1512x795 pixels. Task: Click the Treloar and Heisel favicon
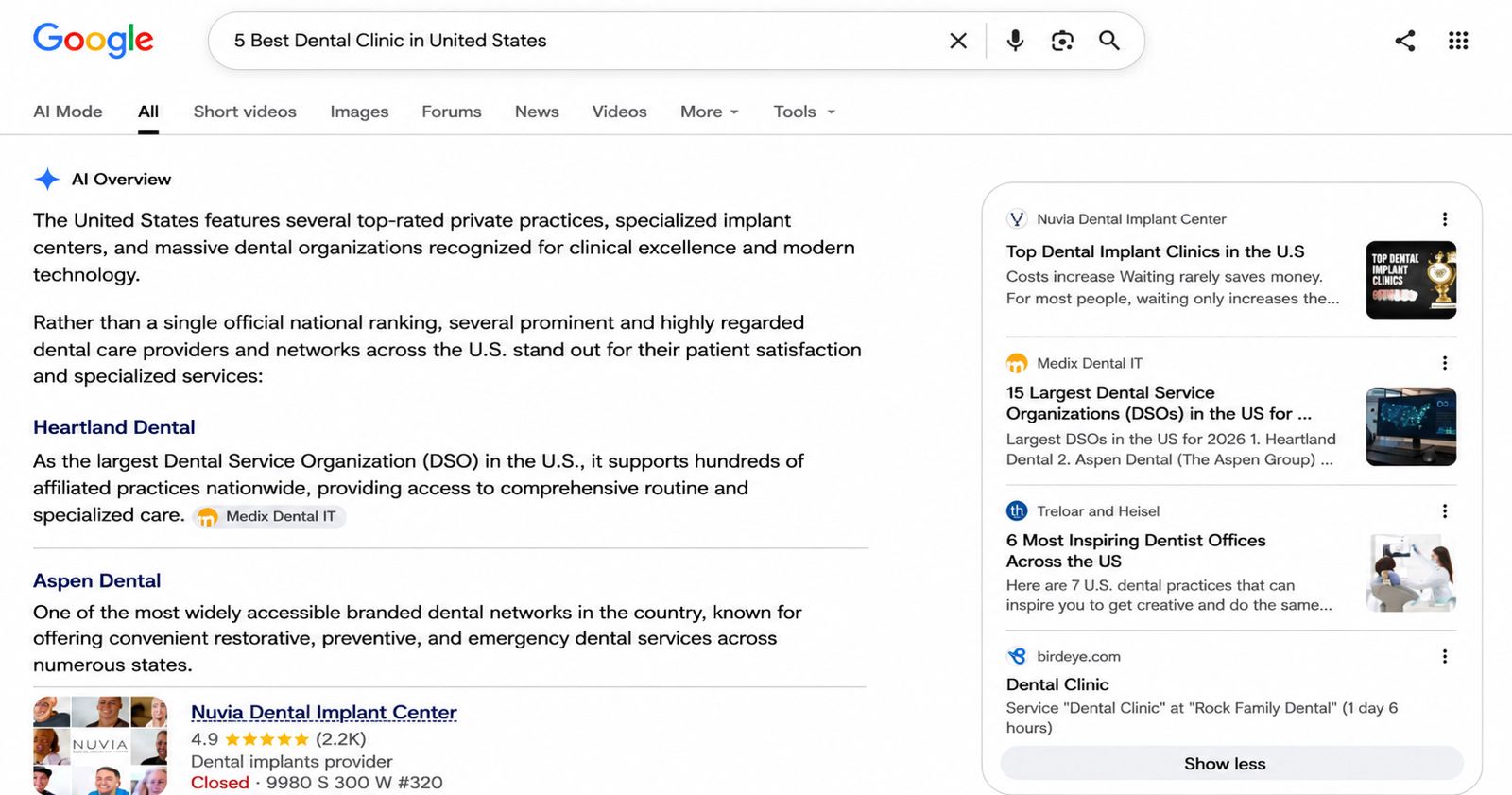tap(1017, 511)
